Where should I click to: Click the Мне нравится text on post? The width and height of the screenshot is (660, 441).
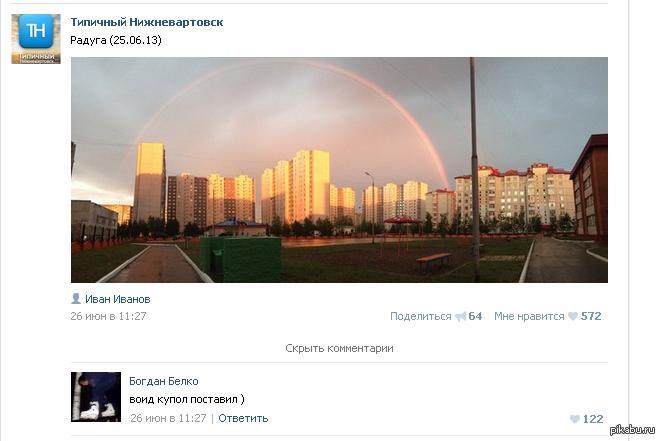tap(529, 316)
